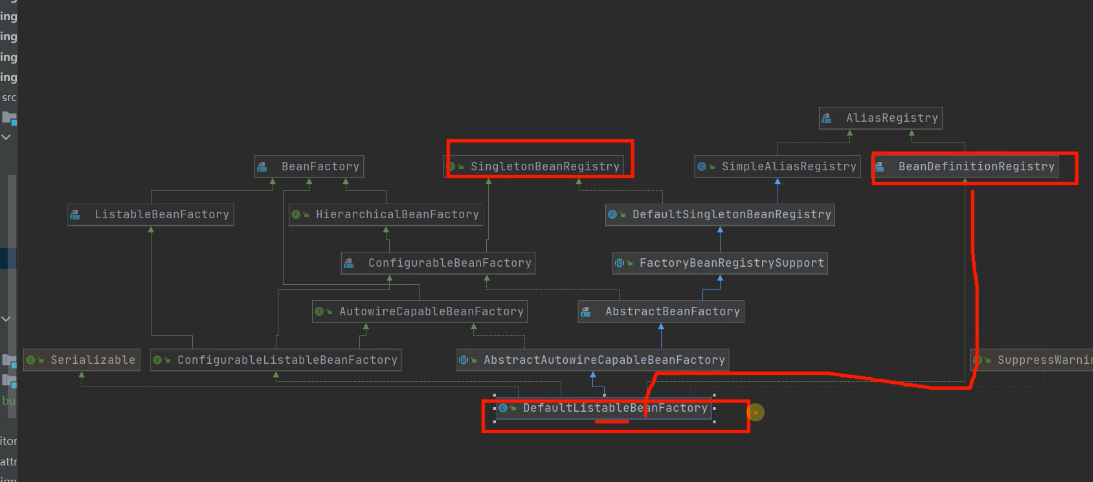Select the BeanDefinitionRegistry node

(x=965, y=167)
